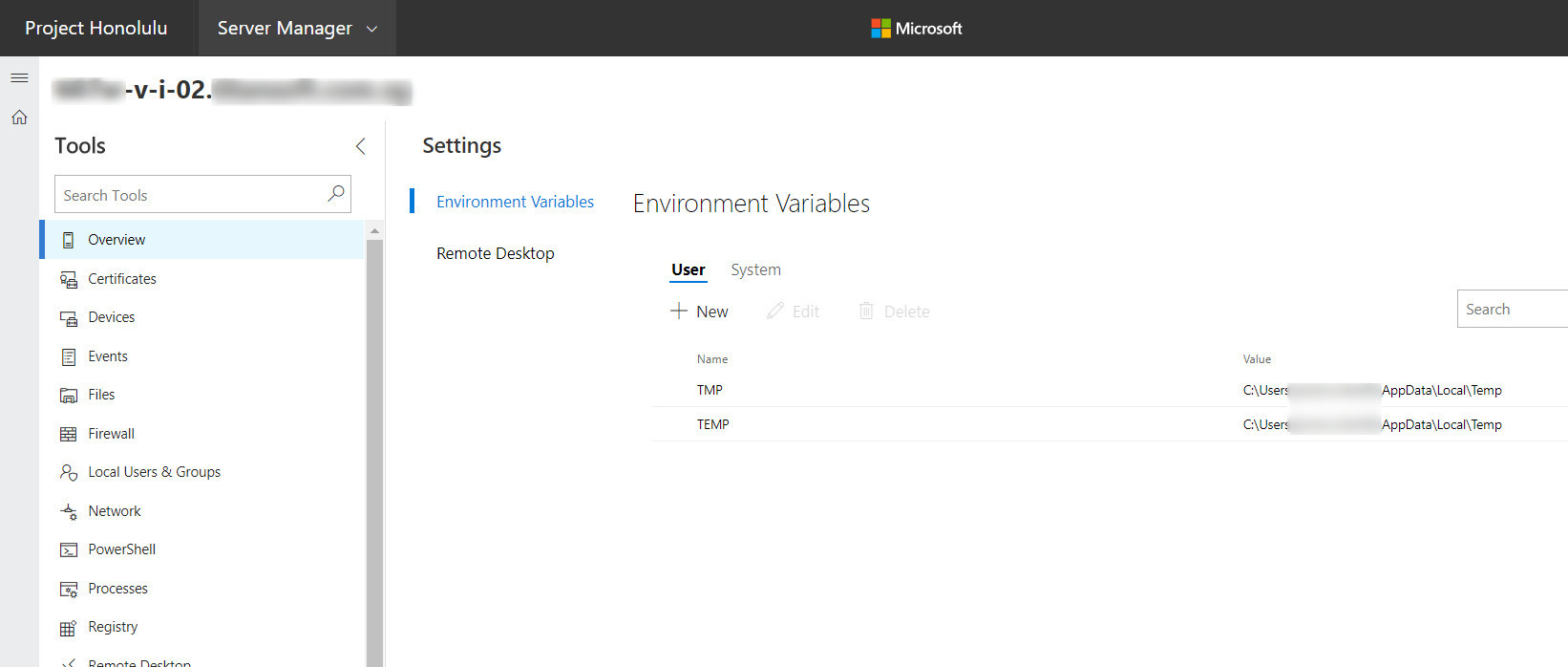Viewport: 1568px width, 667px height.
Task: Add a New environment variable
Action: pyautogui.click(x=700, y=312)
